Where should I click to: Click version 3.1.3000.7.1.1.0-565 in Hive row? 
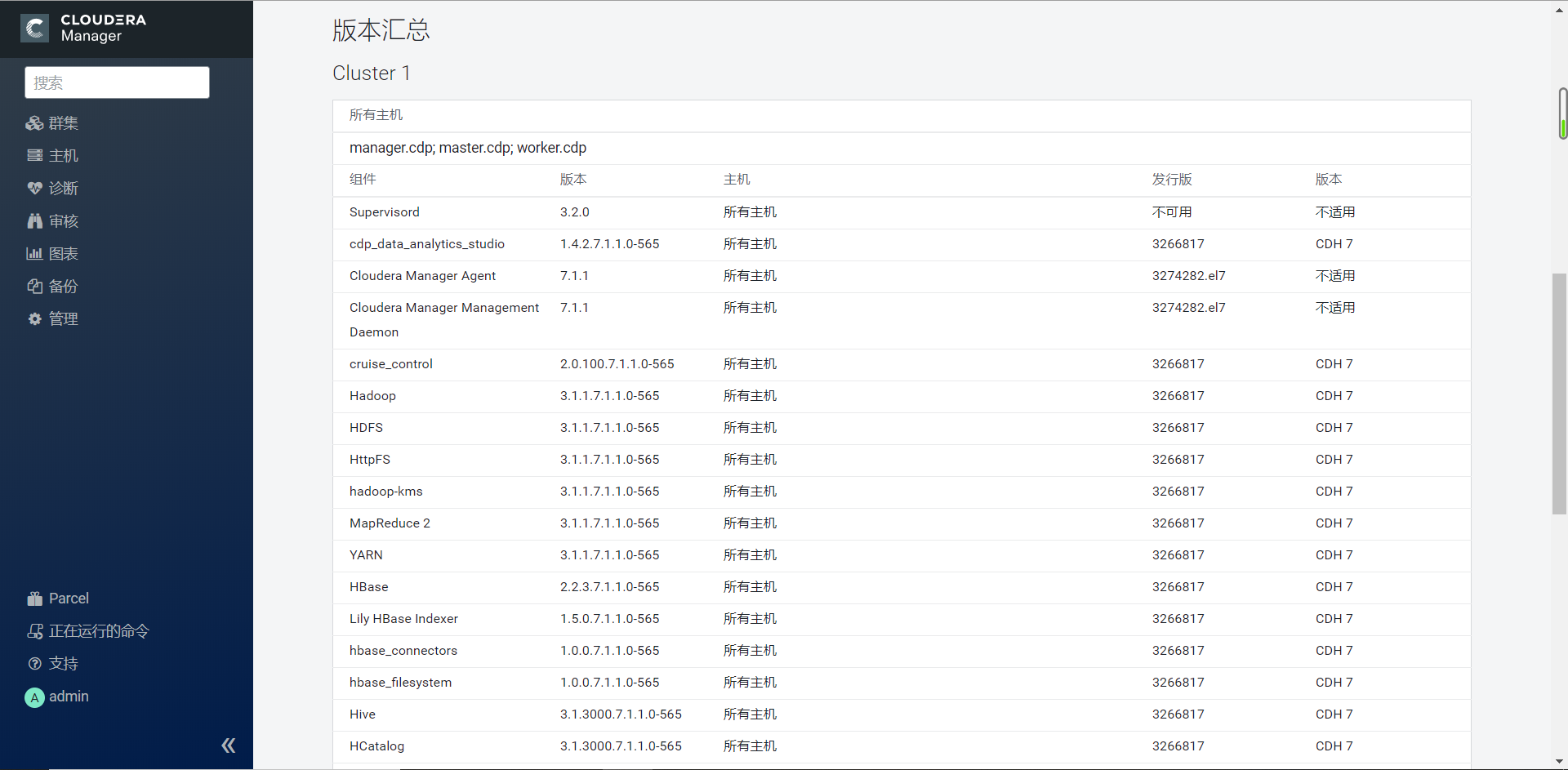(x=621, y=714)
